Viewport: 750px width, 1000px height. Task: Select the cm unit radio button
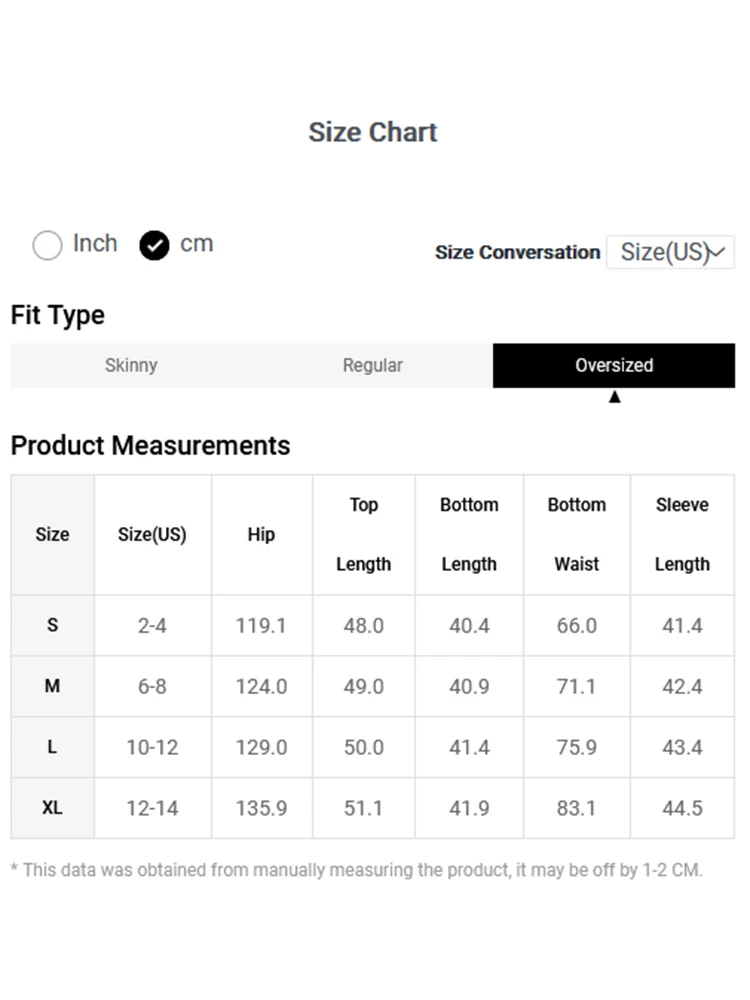click(x=155, y=245)
